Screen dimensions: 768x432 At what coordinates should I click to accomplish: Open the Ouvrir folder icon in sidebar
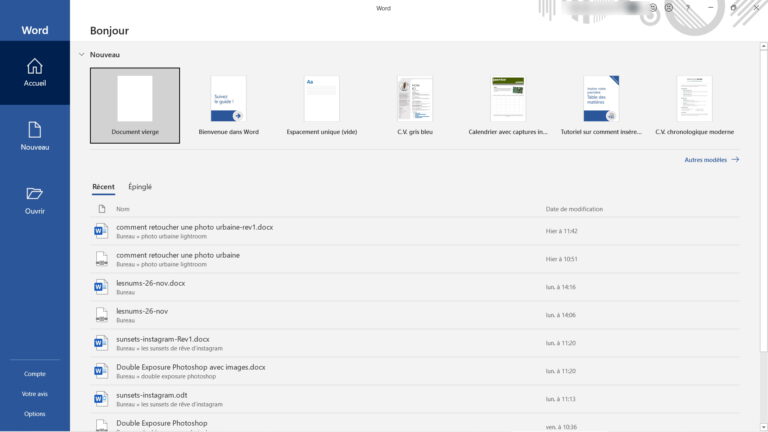tap(34, 193)
